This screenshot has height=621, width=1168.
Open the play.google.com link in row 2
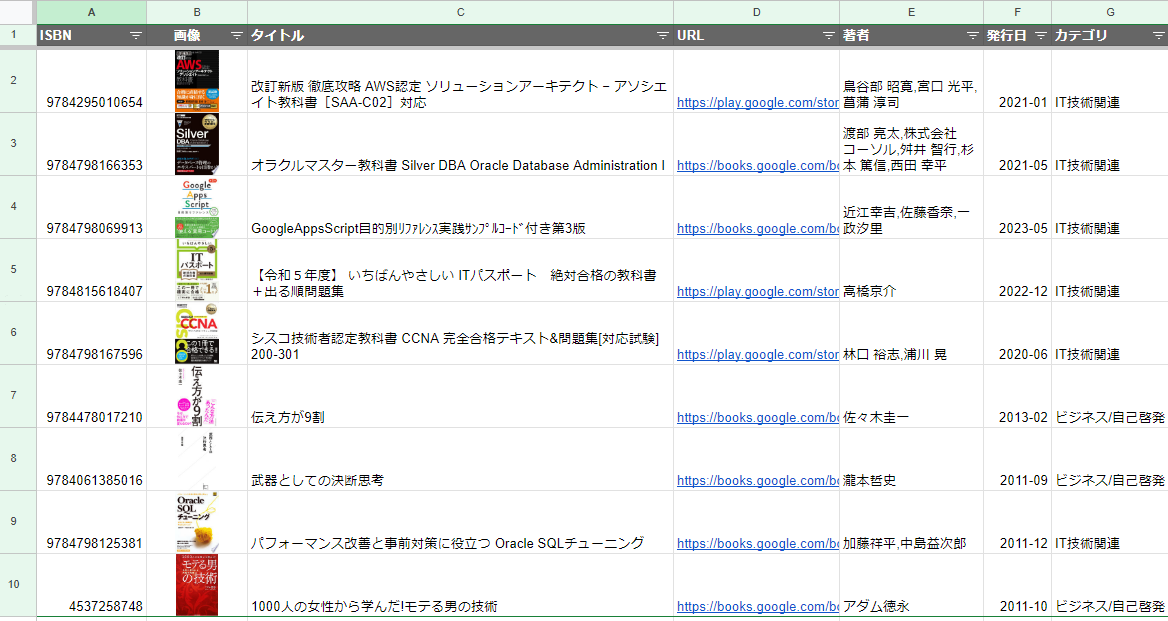(757, 102)
